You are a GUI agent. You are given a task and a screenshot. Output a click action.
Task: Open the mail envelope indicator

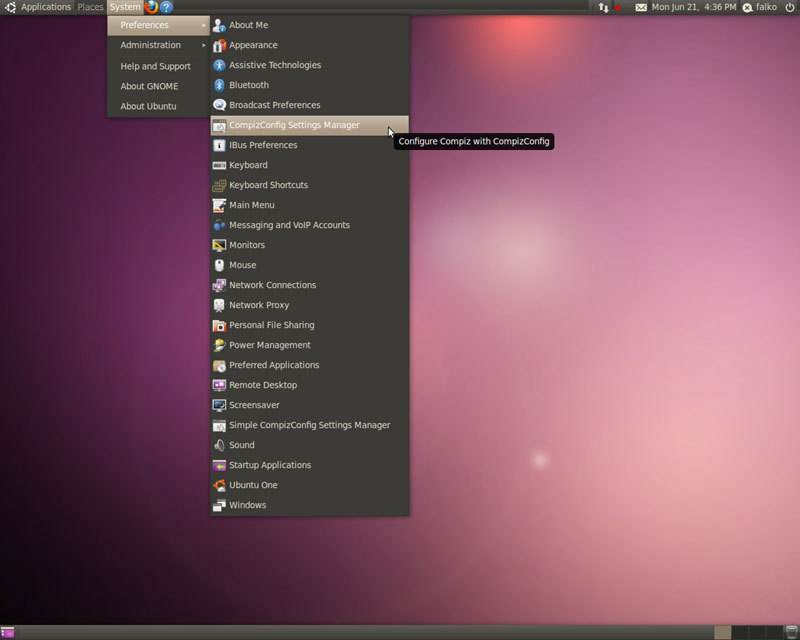pyautogui.click(x=641, y=7)
